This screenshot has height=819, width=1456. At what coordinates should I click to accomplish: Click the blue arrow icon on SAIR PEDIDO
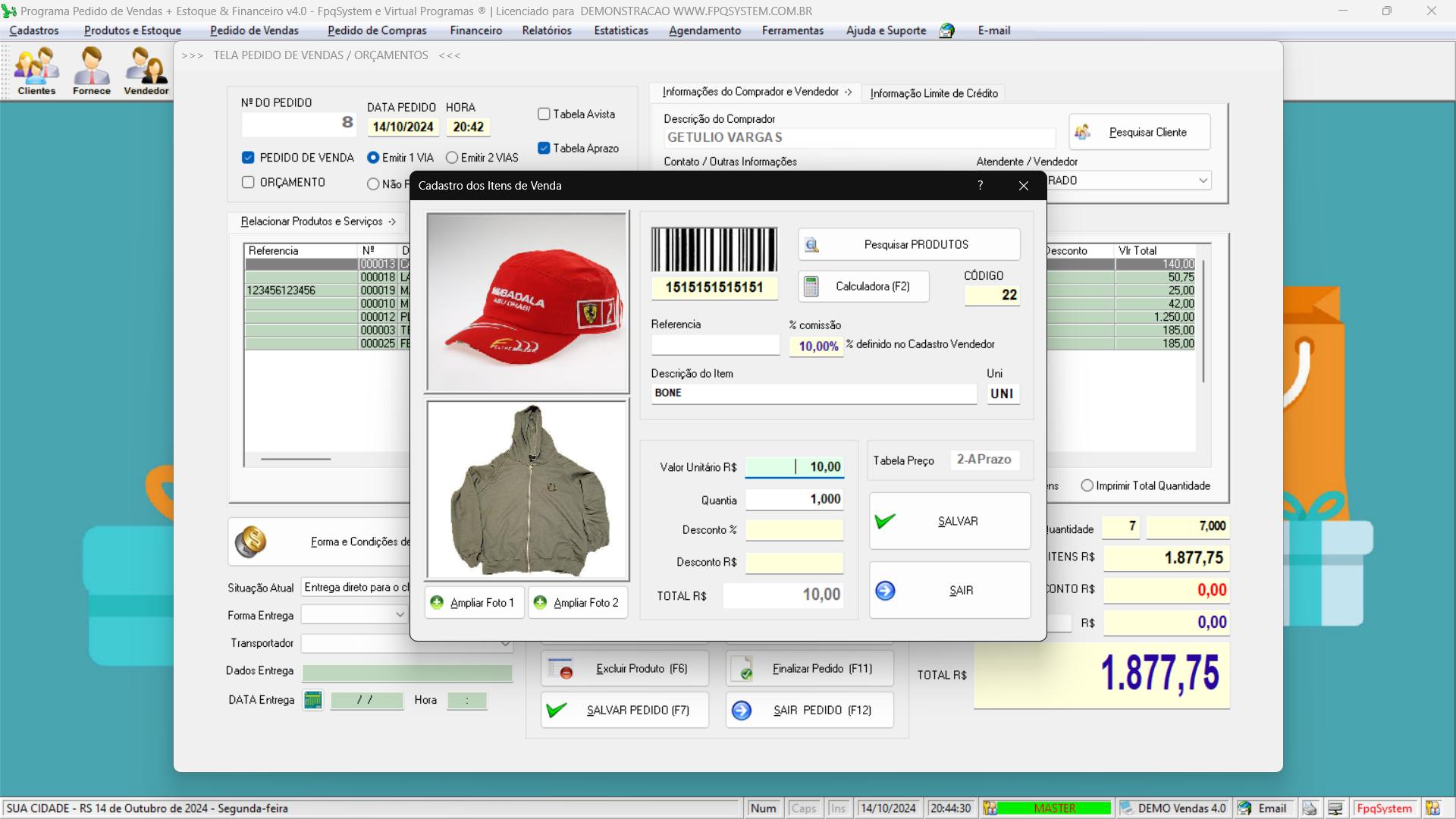pyautogui.click(x=742, y=710)
